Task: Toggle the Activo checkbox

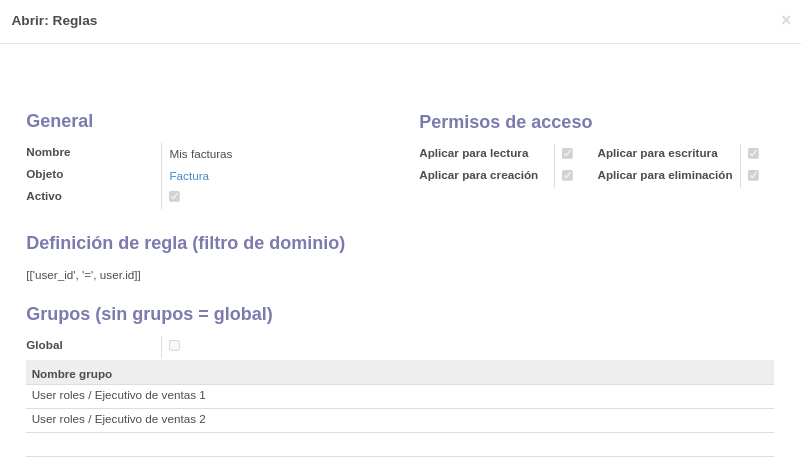Action: (x=174, y=196)
